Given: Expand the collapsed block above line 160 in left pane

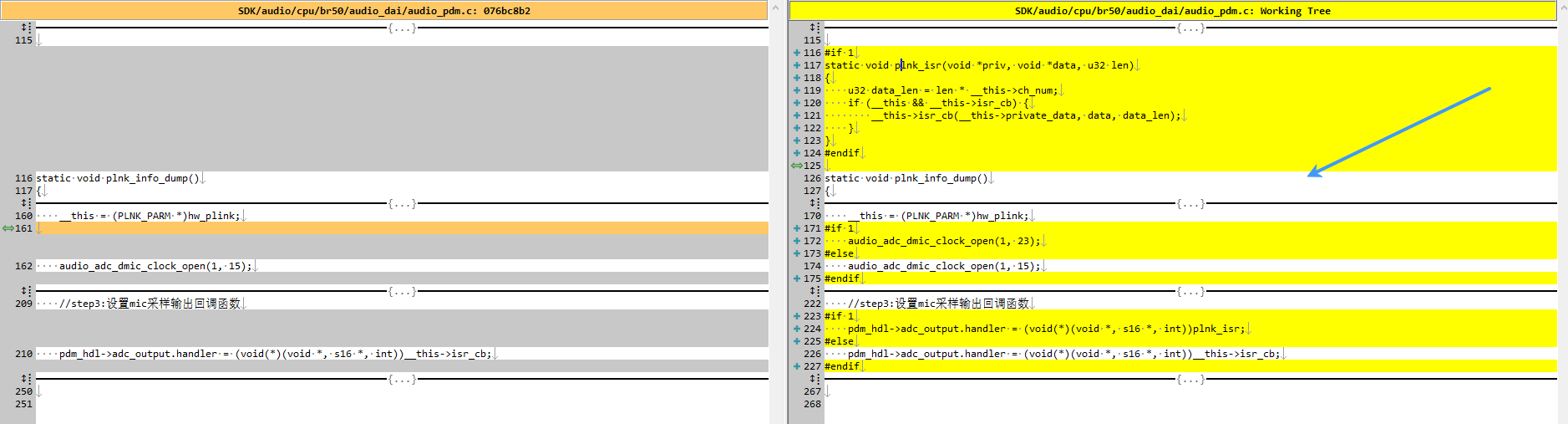Looking at the screenshot, I should point(26,203).
